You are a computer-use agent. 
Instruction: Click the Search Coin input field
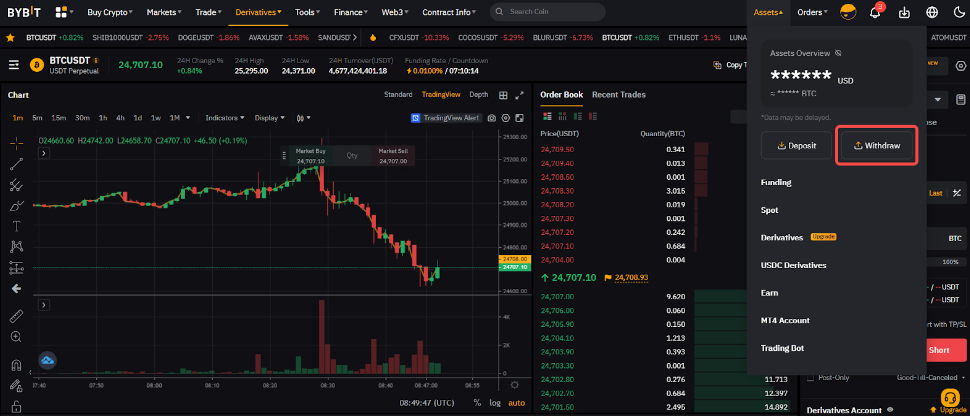click(547, 12)
